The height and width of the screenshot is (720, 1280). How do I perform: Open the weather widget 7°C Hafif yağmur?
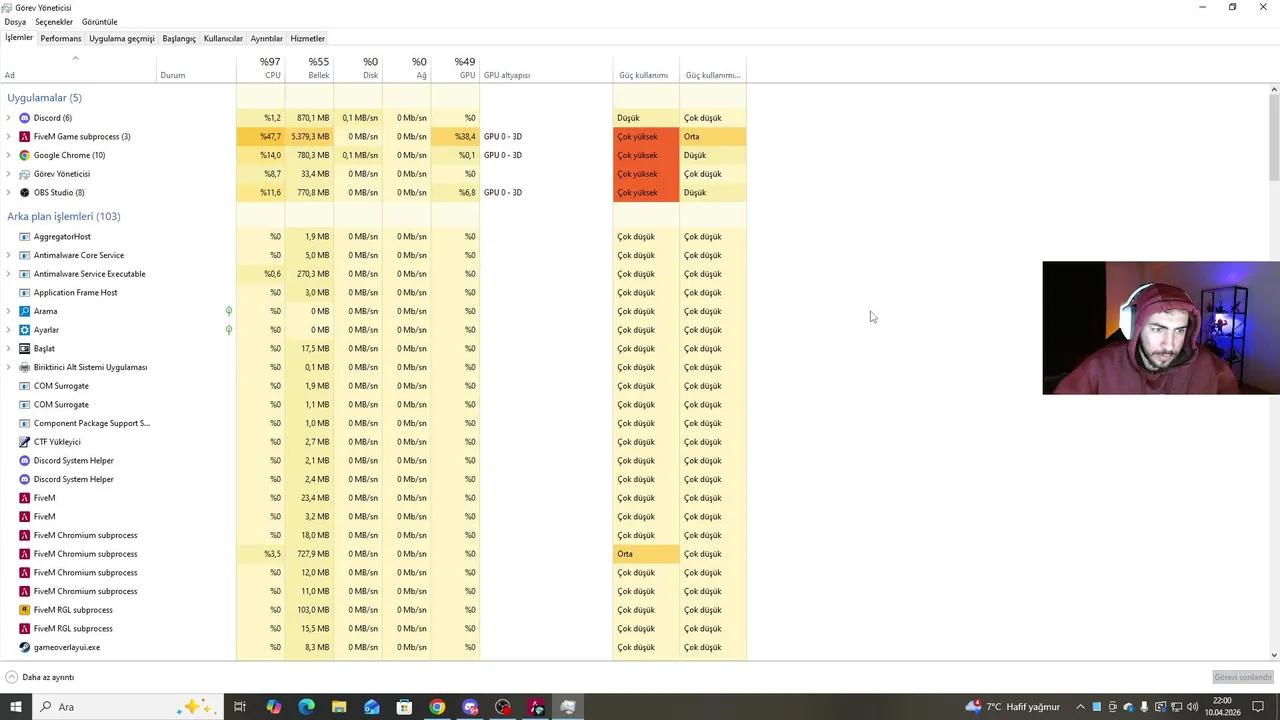(1012, 707)
